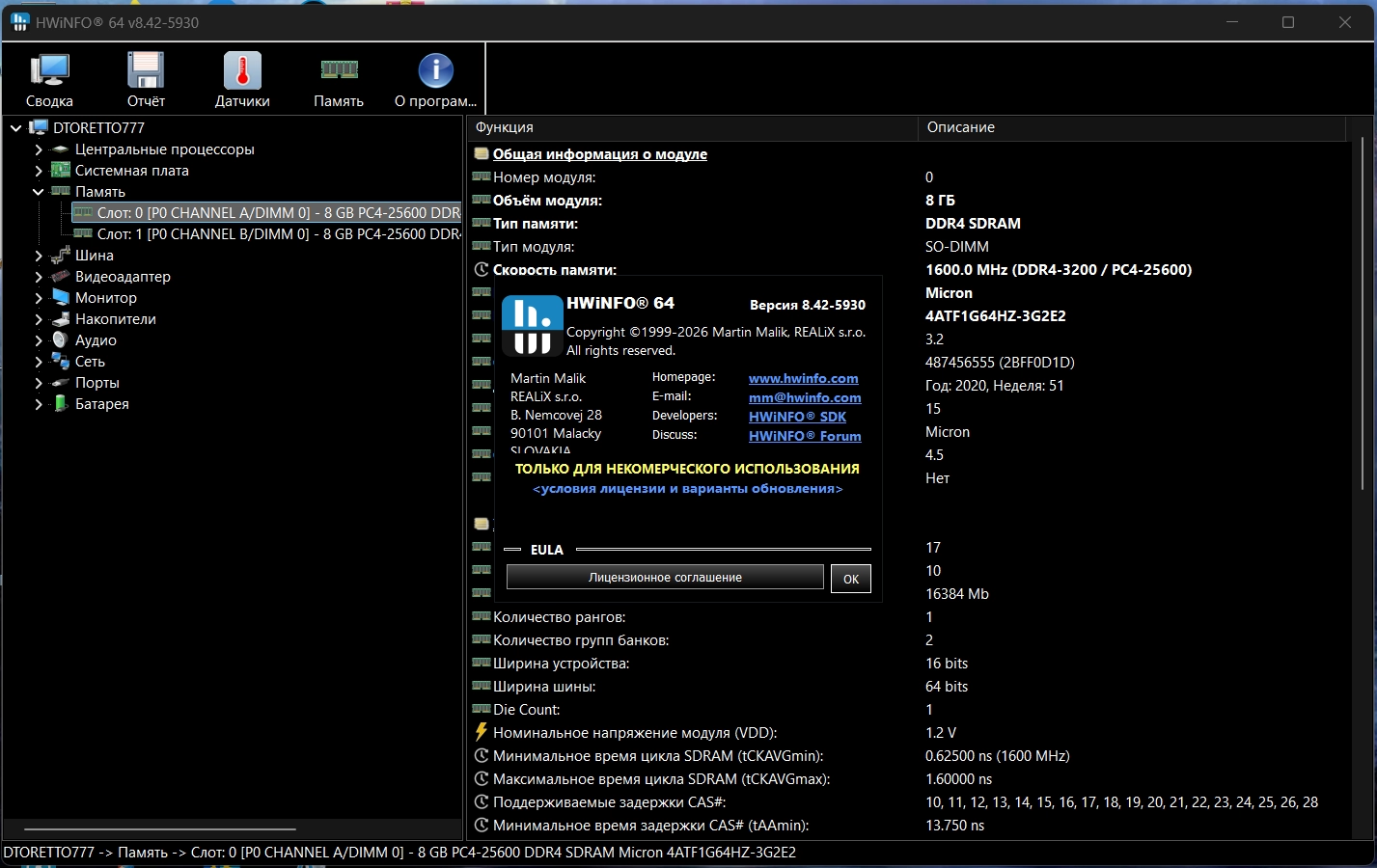
Task: Click the lightning icon beside Номинальное напряжение модуля
Action: (482, 732)
